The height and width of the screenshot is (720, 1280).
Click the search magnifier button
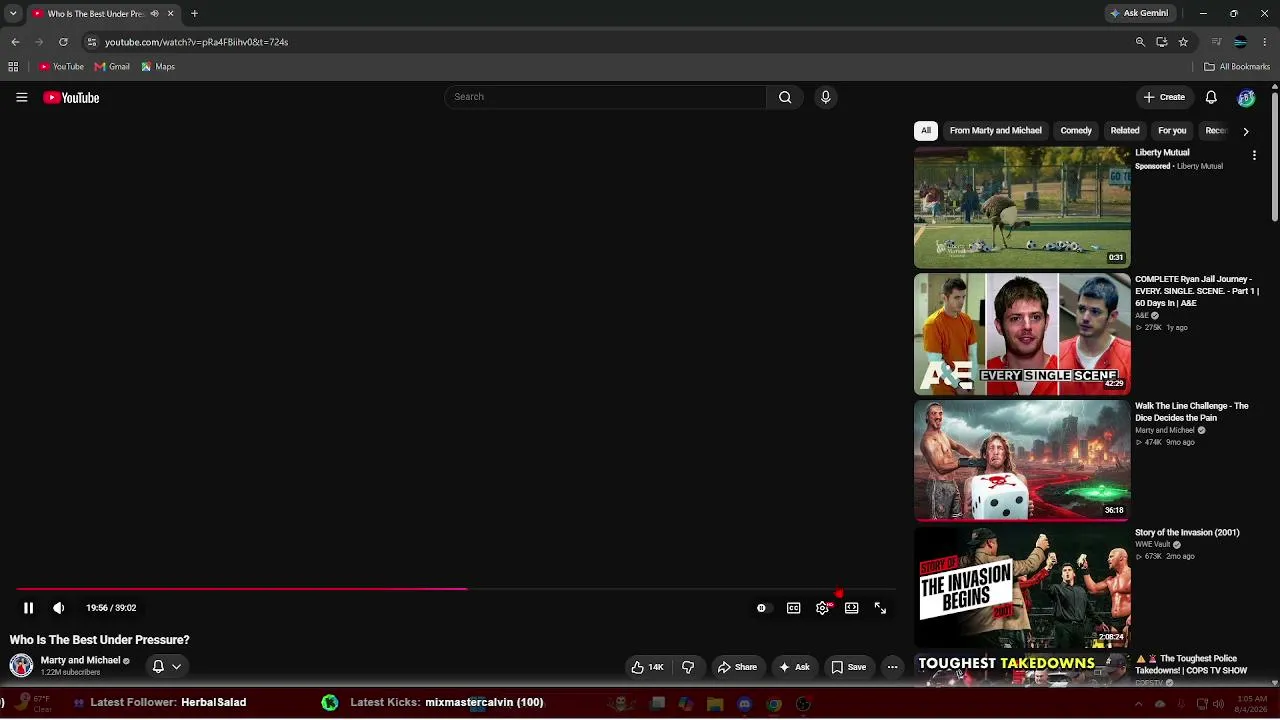pos(785,97)
